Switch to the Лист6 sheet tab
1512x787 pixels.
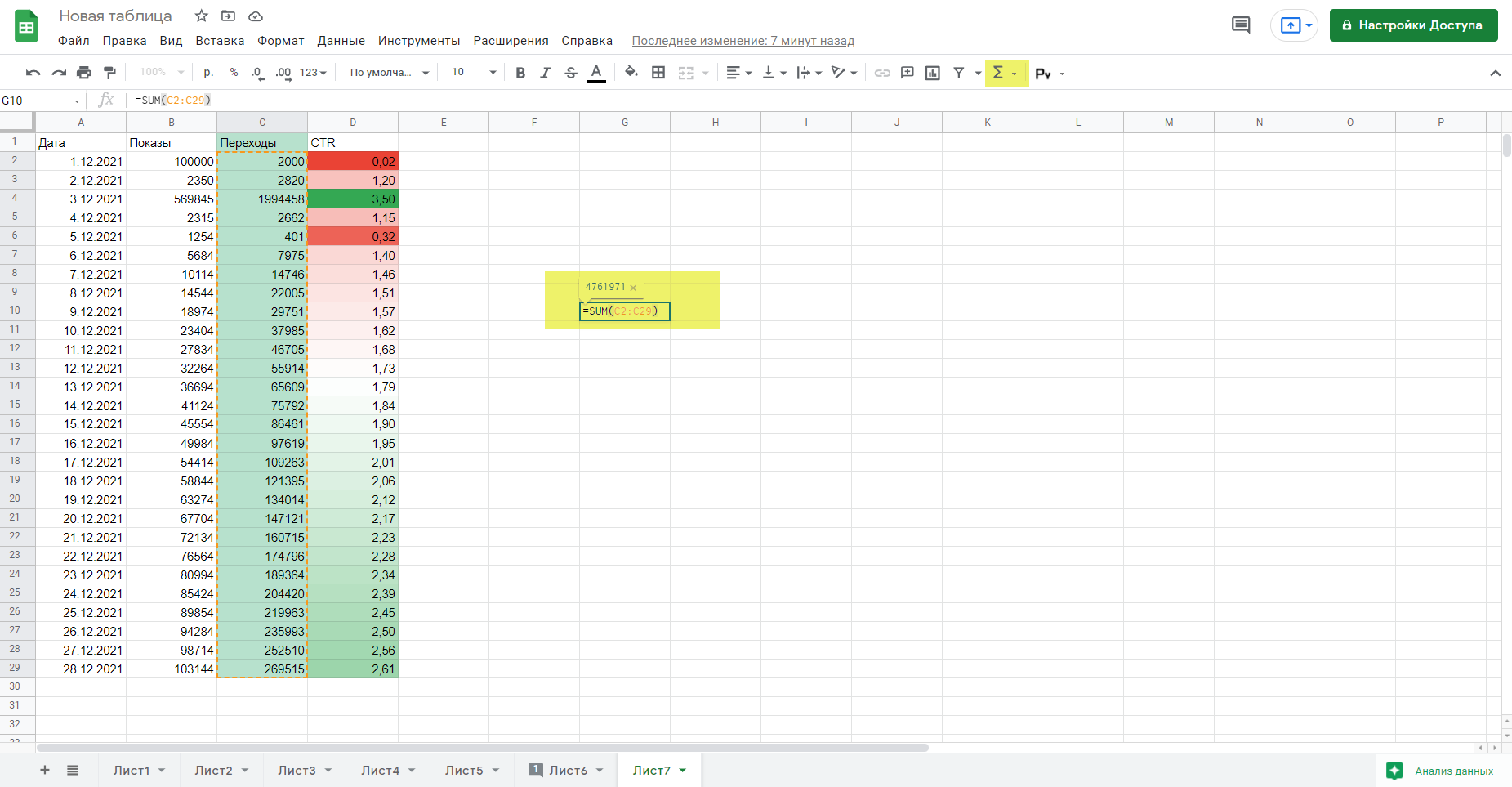pos(568,770)
